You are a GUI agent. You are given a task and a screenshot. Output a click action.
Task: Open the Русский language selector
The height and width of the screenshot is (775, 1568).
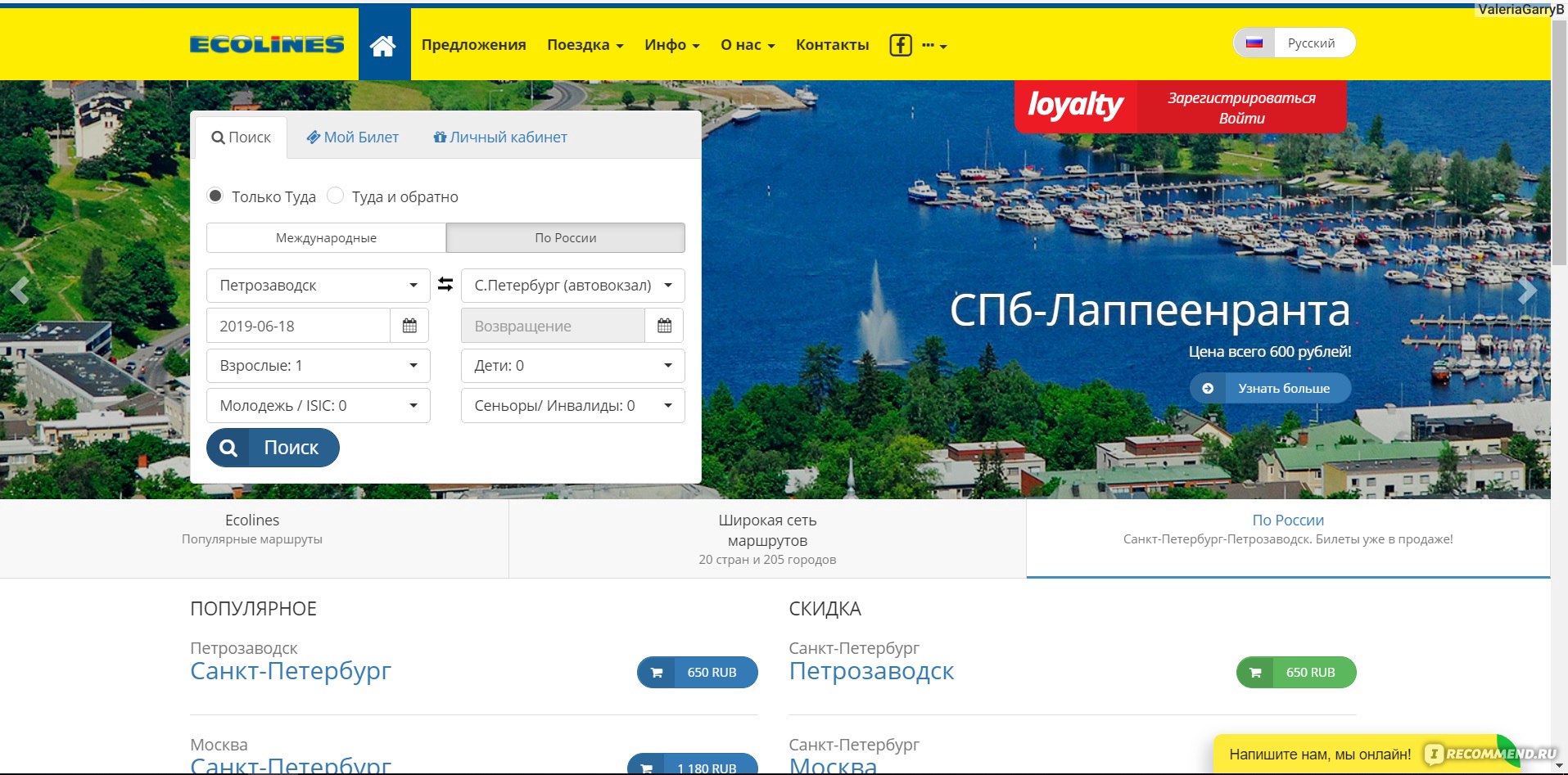[1295, 43]
